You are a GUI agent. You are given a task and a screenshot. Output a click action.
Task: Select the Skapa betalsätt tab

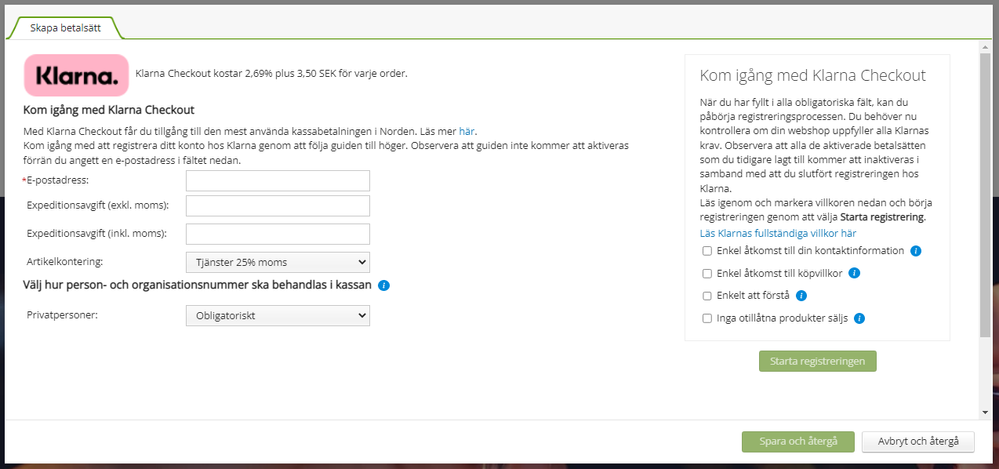[65, 28]
